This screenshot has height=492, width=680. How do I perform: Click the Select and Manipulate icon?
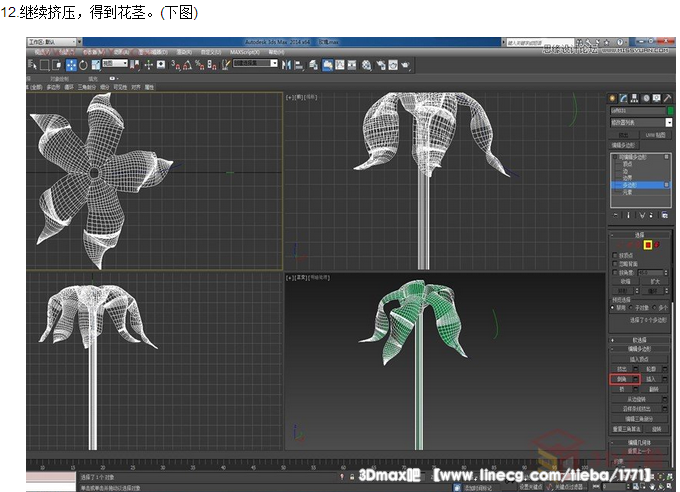click(148, 65)
